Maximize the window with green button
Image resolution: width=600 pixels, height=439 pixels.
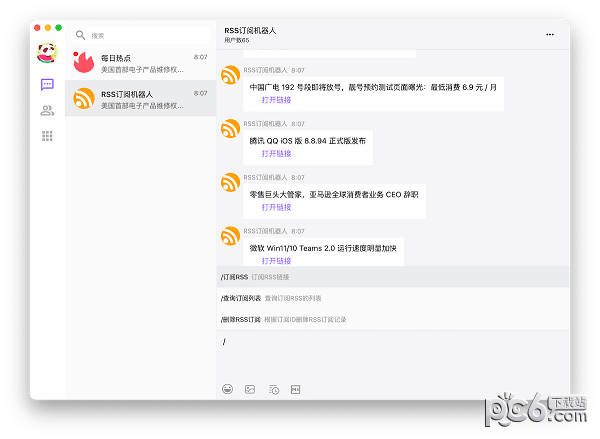coord(59,28)
